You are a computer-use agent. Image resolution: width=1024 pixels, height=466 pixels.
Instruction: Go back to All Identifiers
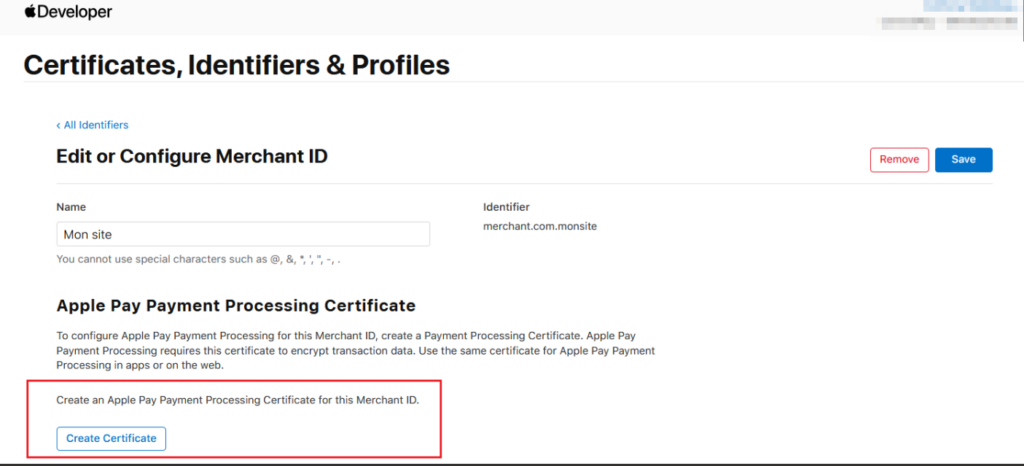click(95, 125)
